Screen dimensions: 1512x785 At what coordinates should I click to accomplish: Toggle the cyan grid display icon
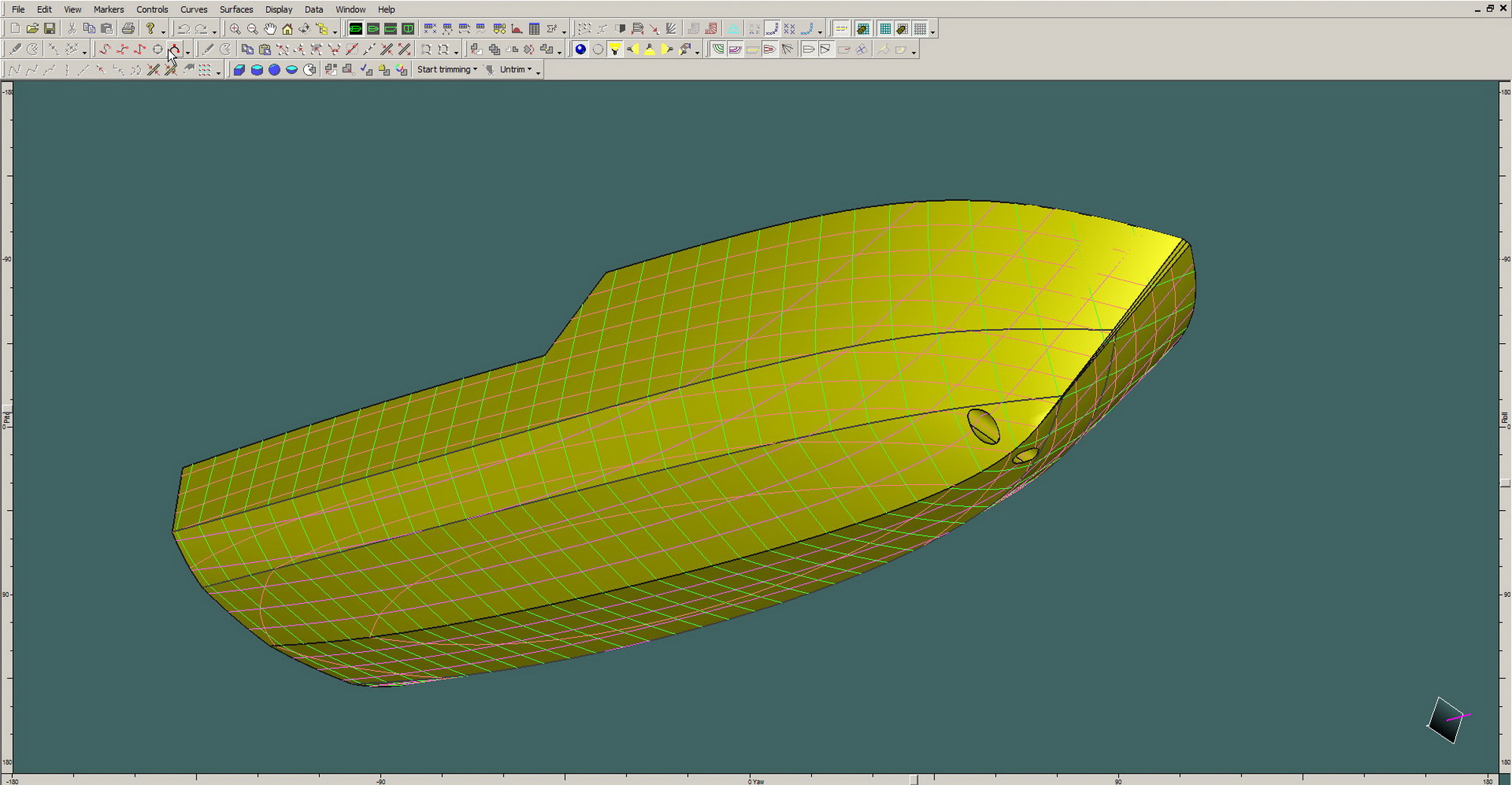pos(885,29)
